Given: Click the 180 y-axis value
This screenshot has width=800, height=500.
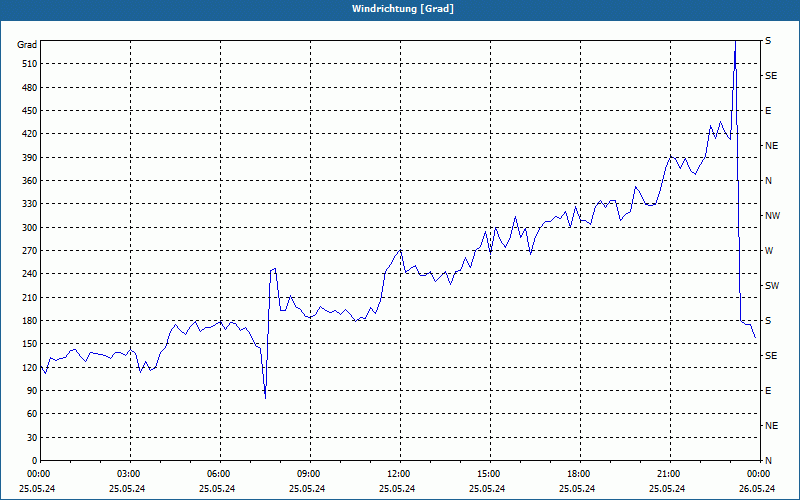Looking at the screenshot, I should click(29, 321).
